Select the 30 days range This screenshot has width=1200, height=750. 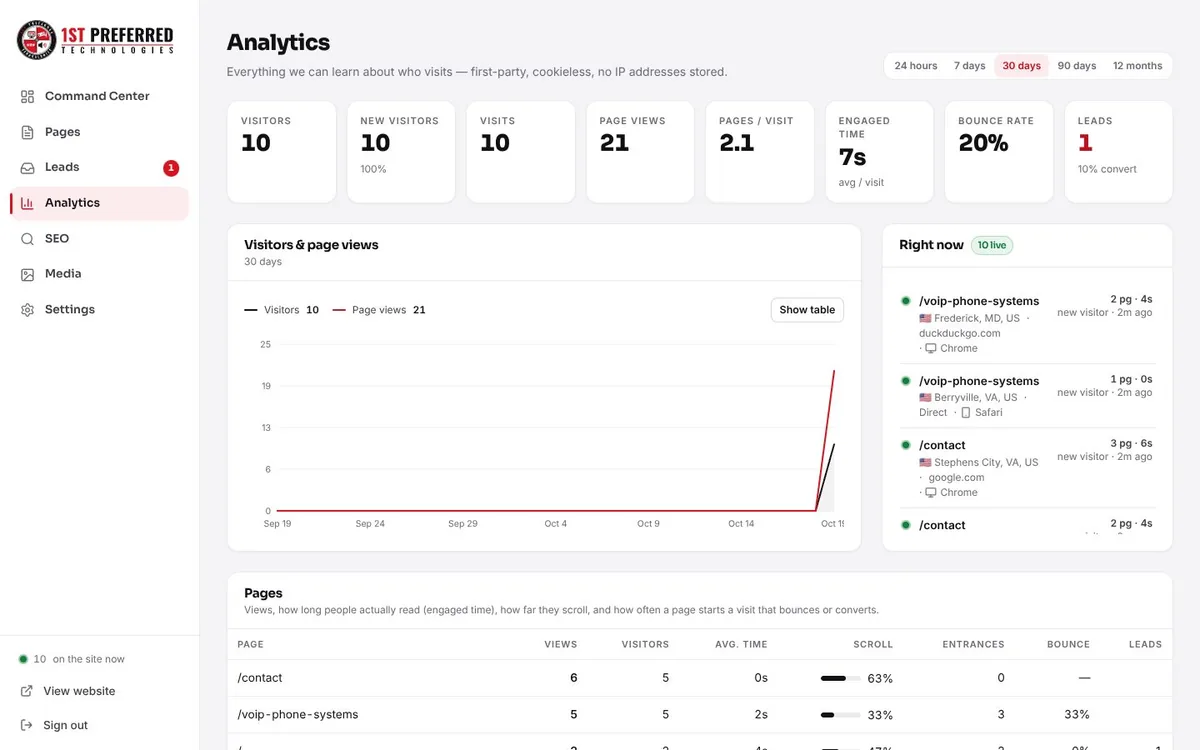click(x=1021, y=66)
